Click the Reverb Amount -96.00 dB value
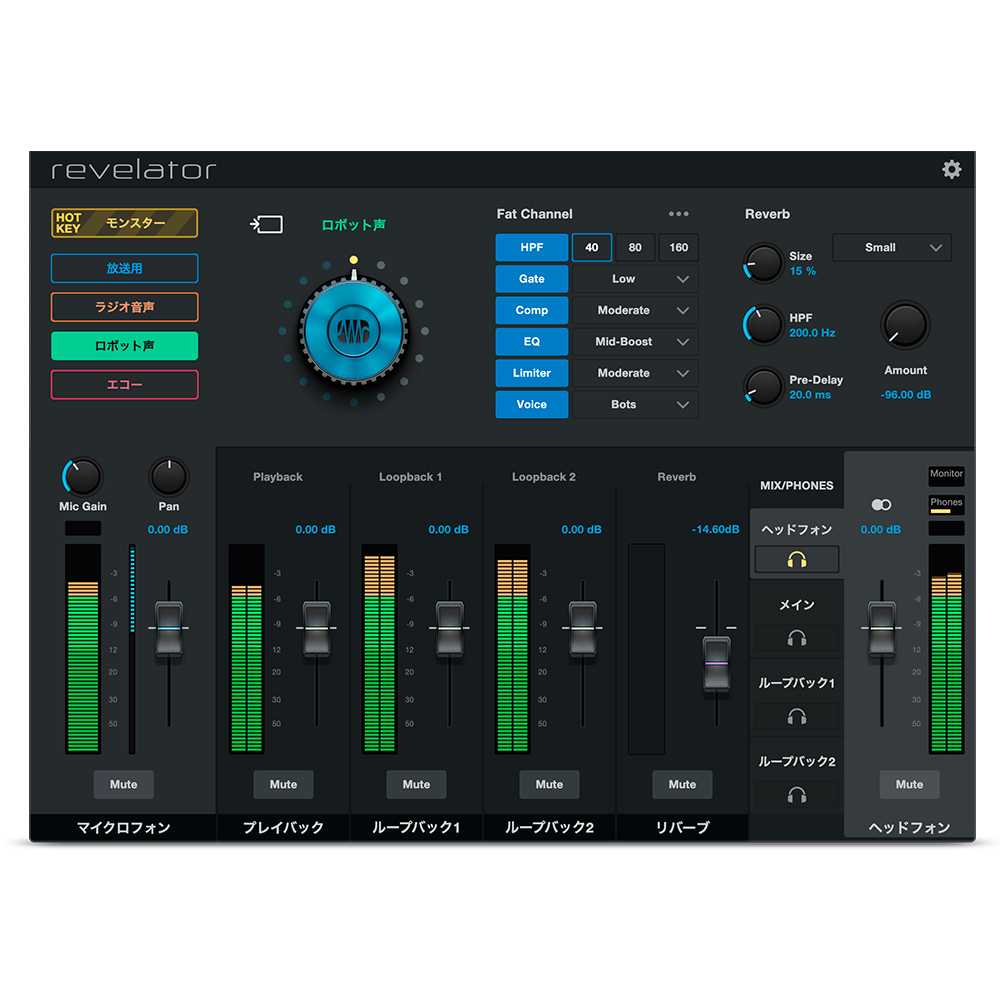The height and width of the screenshot is (1000, 1000). tap(906, 395)
